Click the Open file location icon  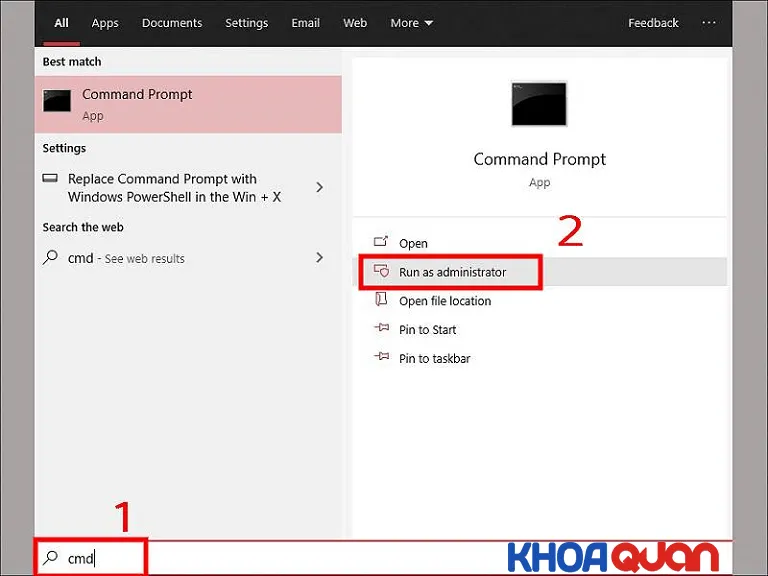(381, 299)
